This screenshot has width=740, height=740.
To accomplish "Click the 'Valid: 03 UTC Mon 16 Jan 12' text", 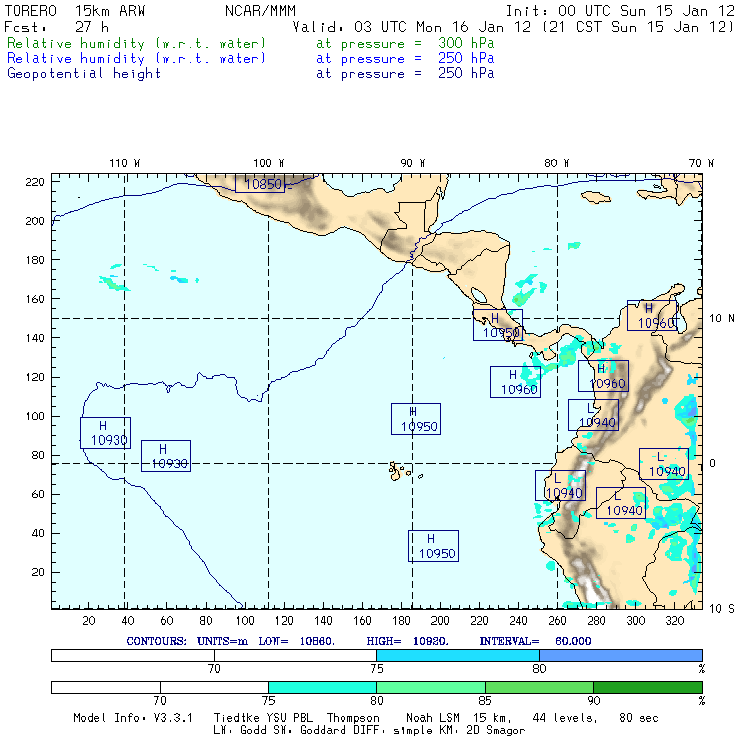I will pyautogui.click(x=412, y=27).
